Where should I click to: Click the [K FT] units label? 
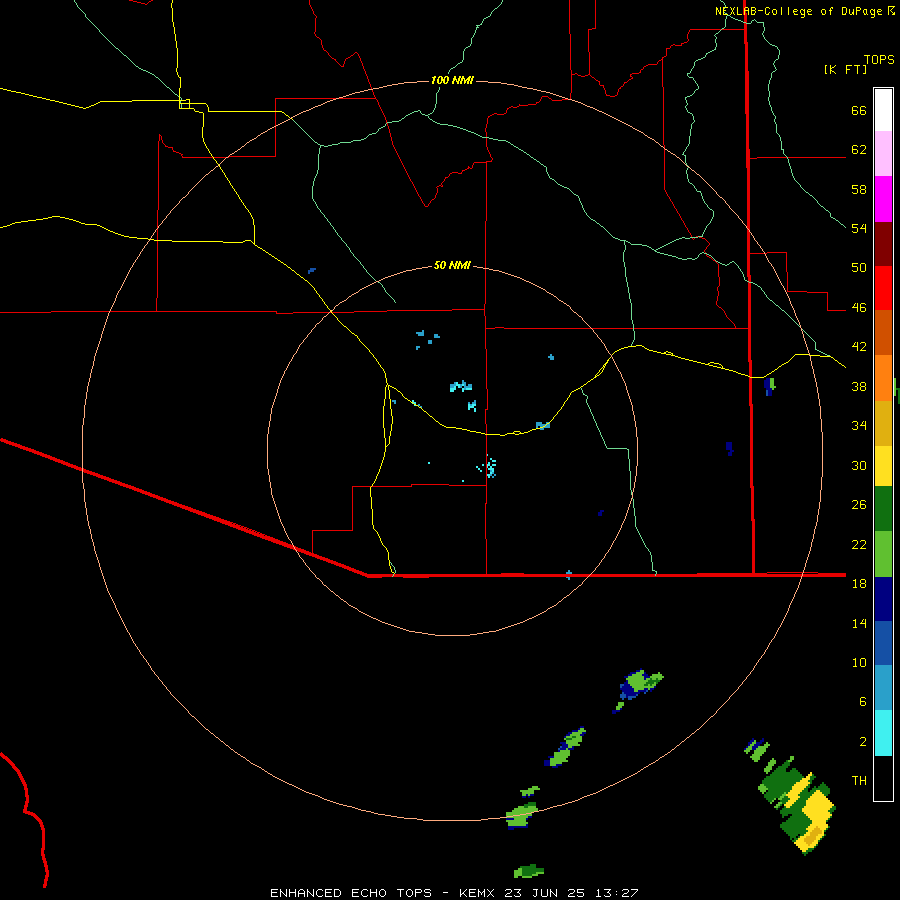[x=845, y=70]
